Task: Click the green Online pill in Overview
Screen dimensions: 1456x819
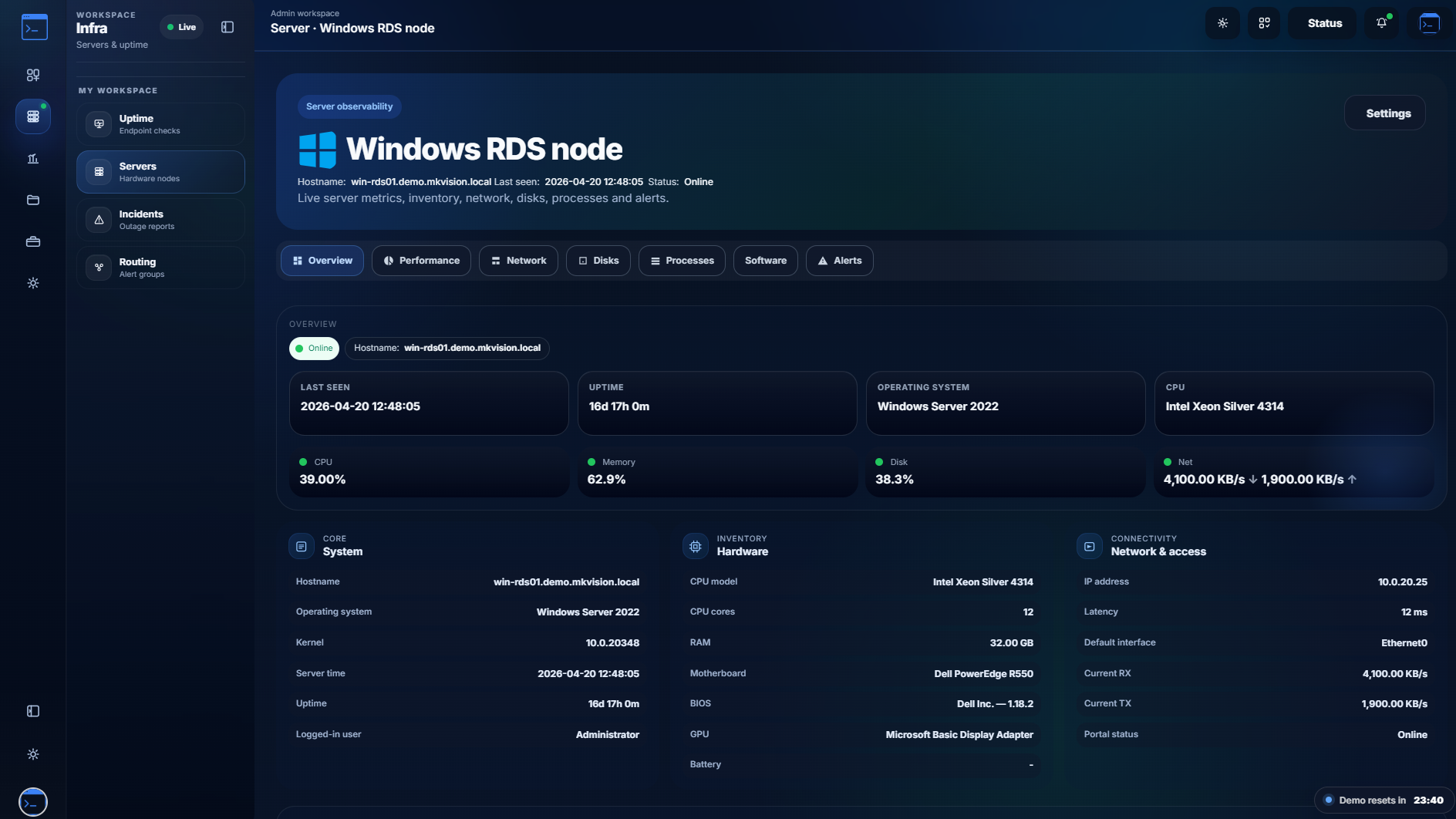Action: (x=314, y=349)
